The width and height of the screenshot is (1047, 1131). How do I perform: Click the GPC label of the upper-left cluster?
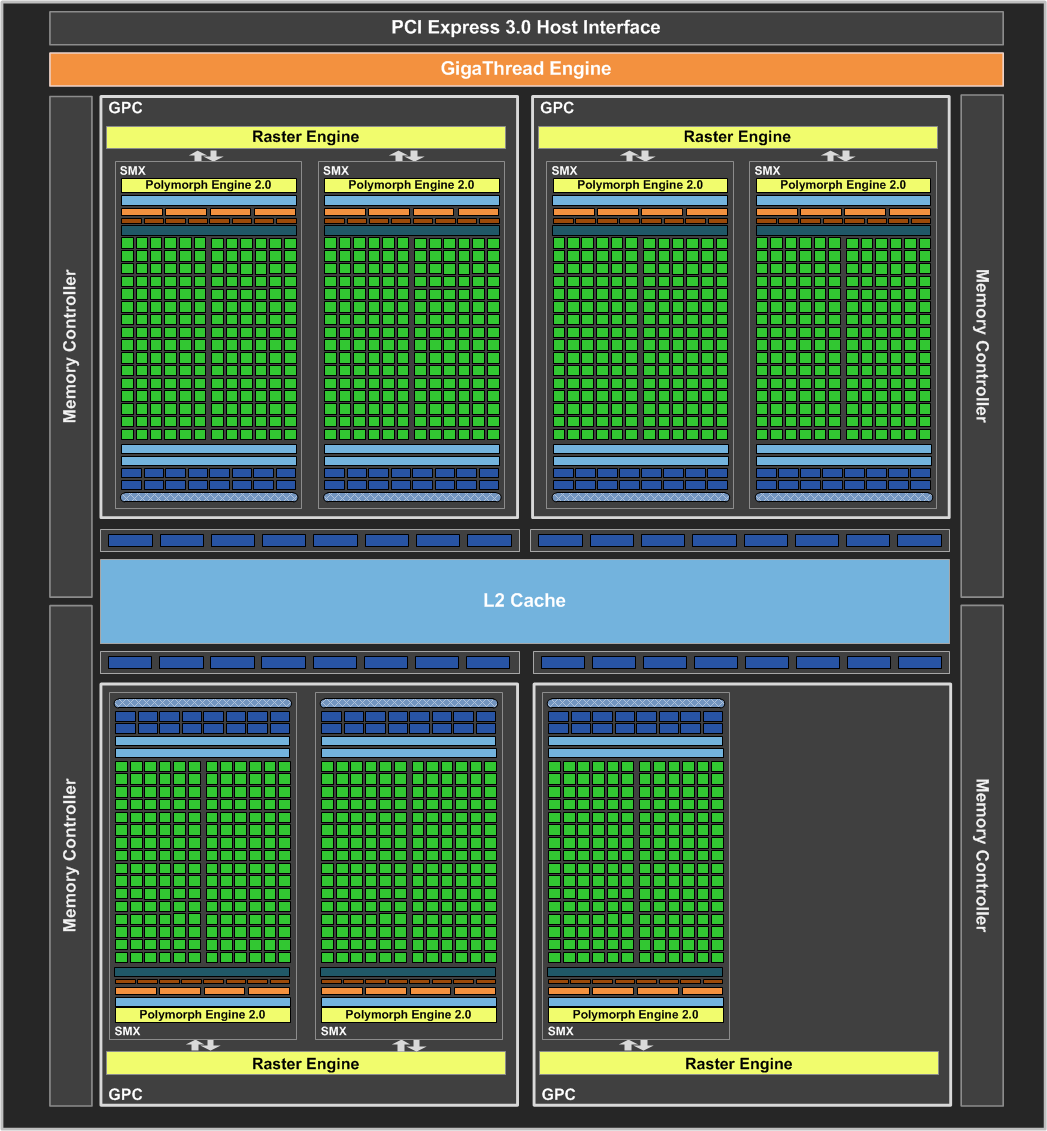(x=125, y=108)
